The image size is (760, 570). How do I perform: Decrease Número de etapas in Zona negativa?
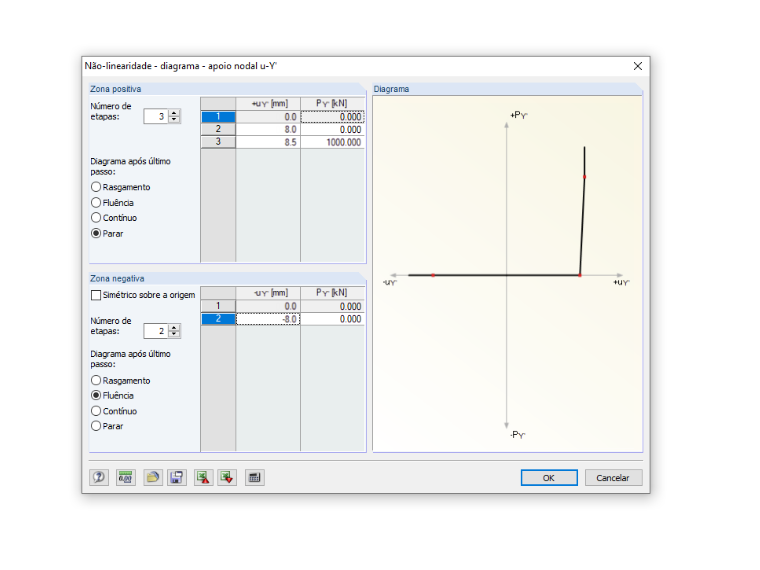click(x=174, y=334)
